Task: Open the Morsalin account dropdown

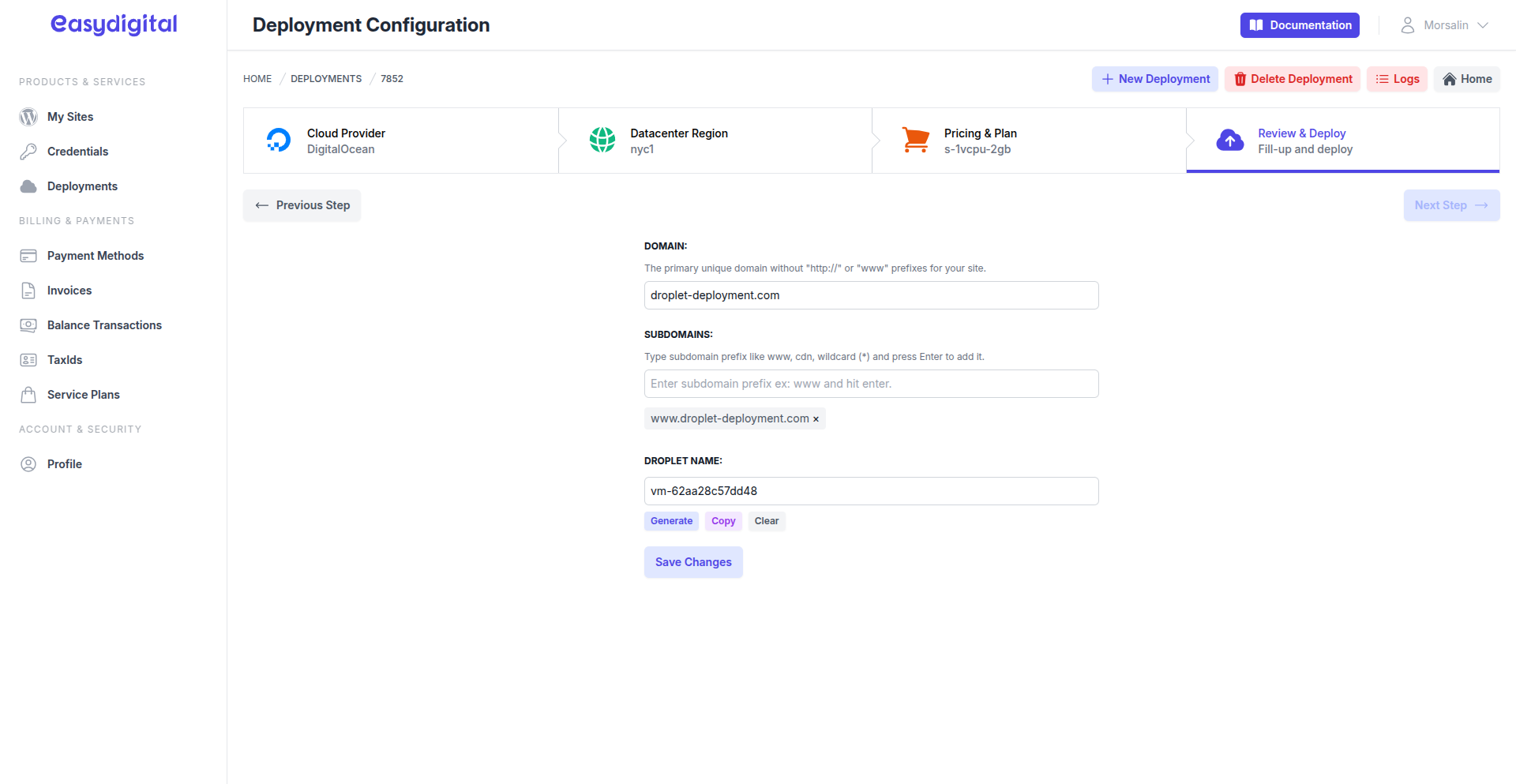Action: 1445,24
